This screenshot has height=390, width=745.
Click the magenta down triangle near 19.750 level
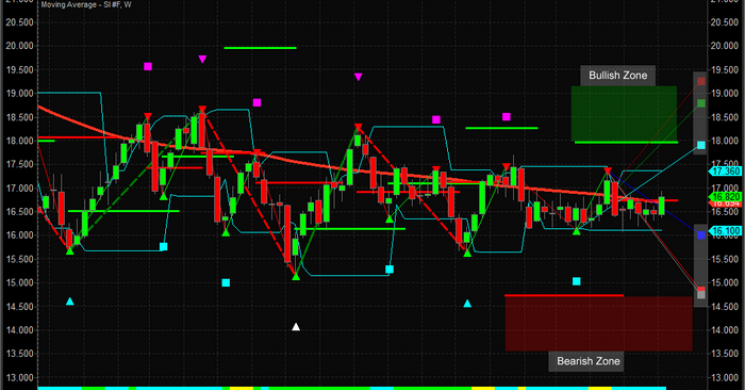202,59
